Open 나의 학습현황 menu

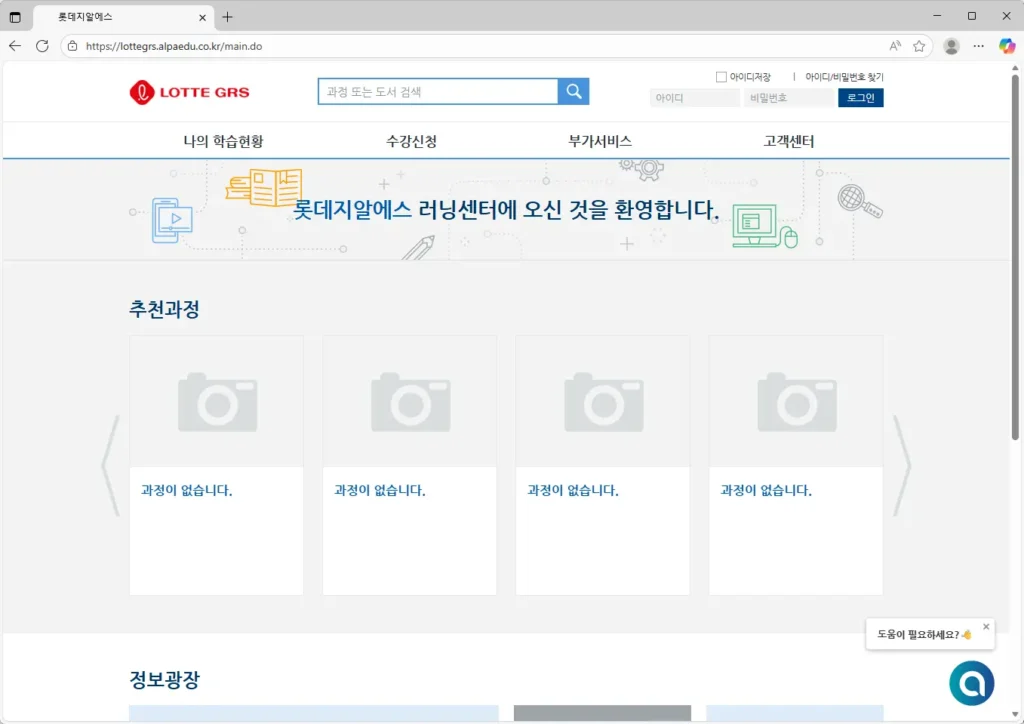[223, 141]
